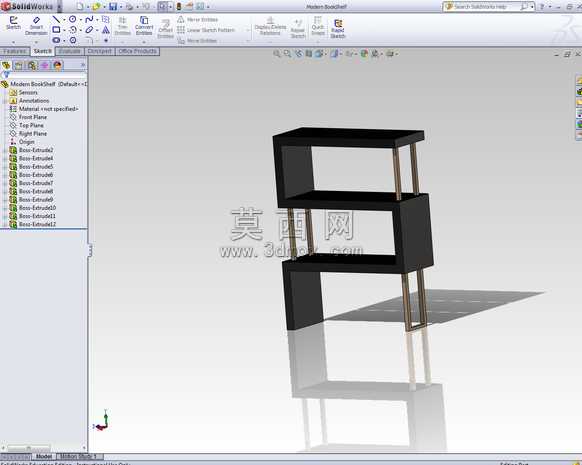Switch to the Sketch tab
The height and width of the screenshot is (465, 582).
(x=42, y=51)
